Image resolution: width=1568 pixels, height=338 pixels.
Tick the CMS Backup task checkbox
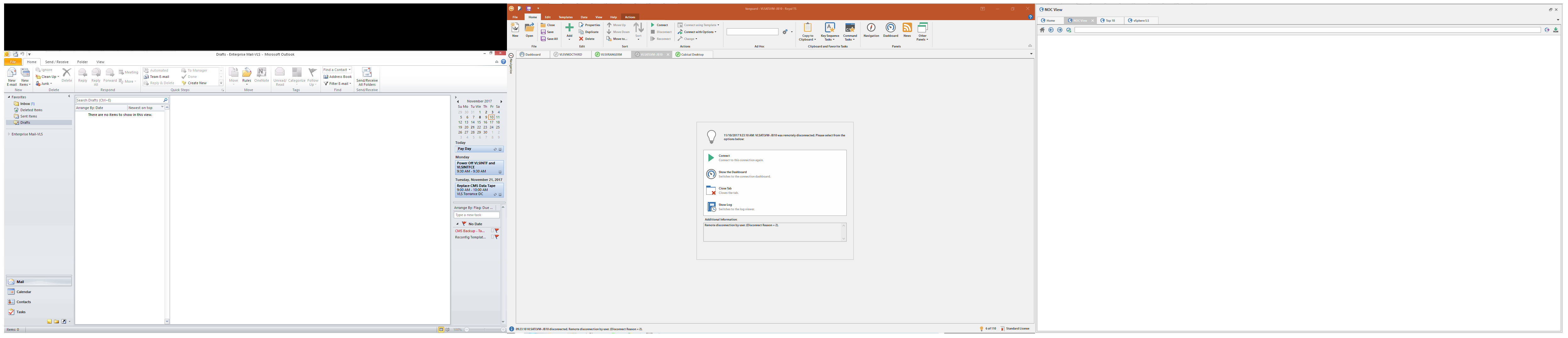point(492,231)
